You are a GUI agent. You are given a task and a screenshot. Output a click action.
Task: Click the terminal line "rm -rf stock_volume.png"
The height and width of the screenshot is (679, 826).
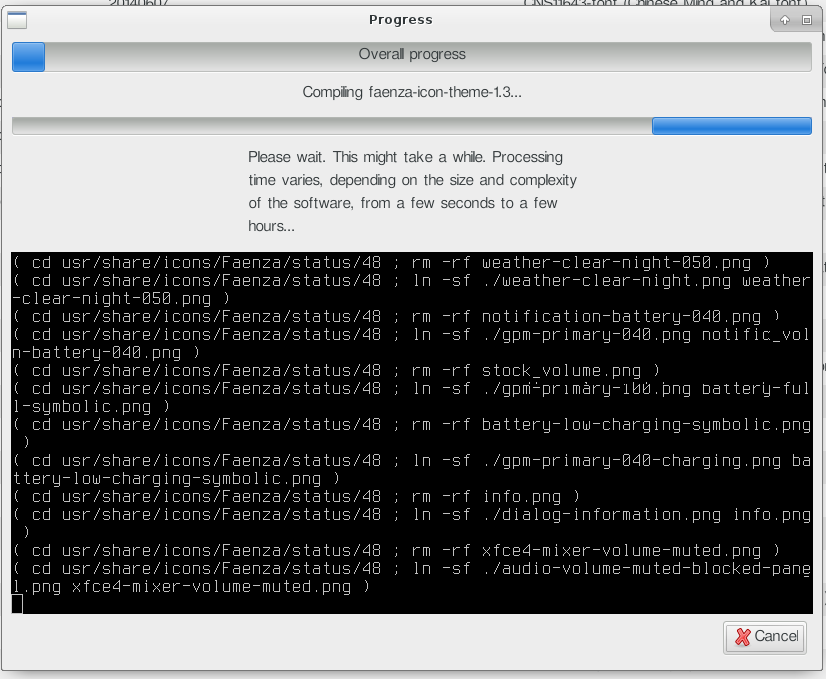click(337, 371)
